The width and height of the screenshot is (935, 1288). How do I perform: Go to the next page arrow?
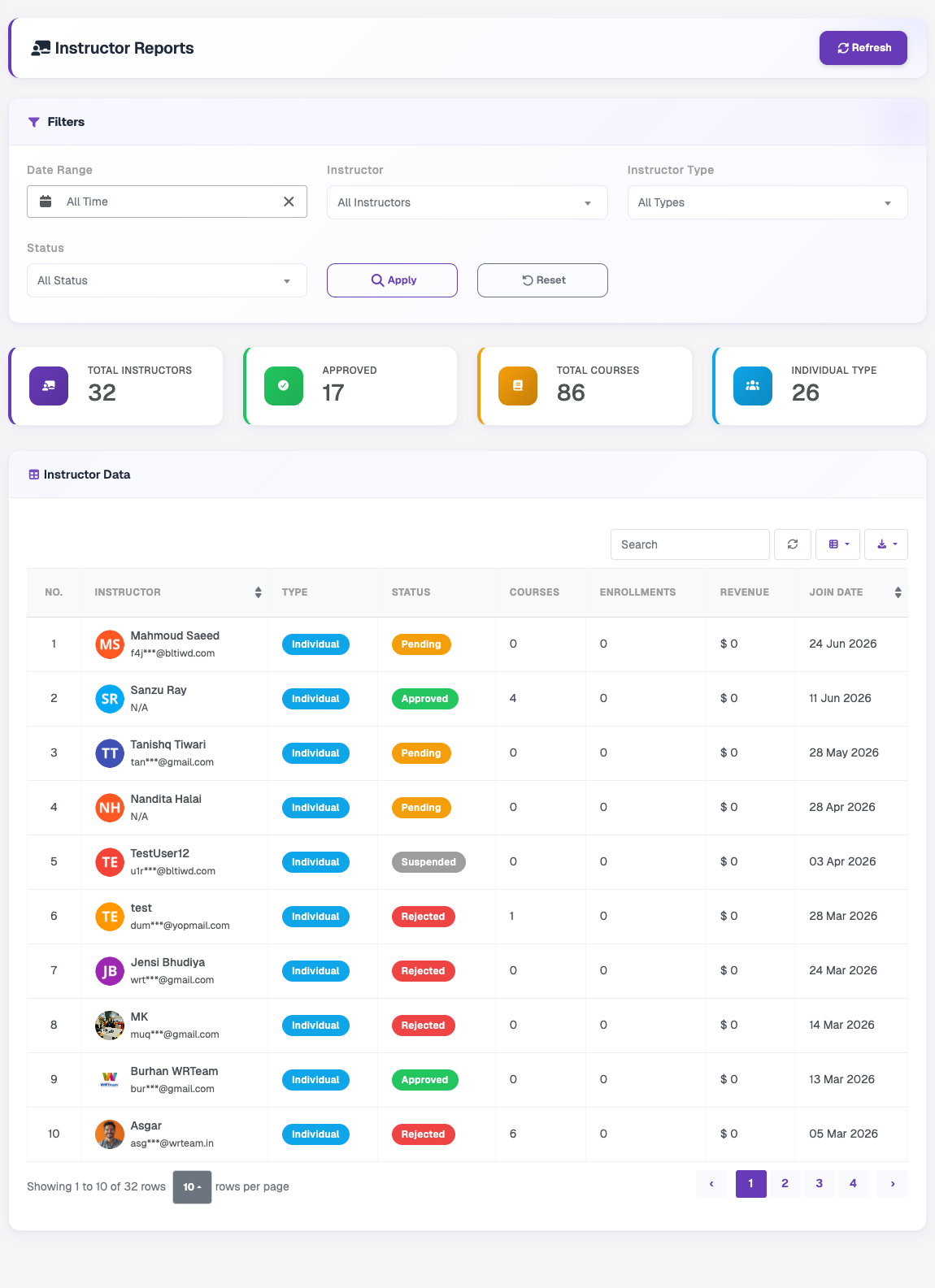pos(893,1184)
